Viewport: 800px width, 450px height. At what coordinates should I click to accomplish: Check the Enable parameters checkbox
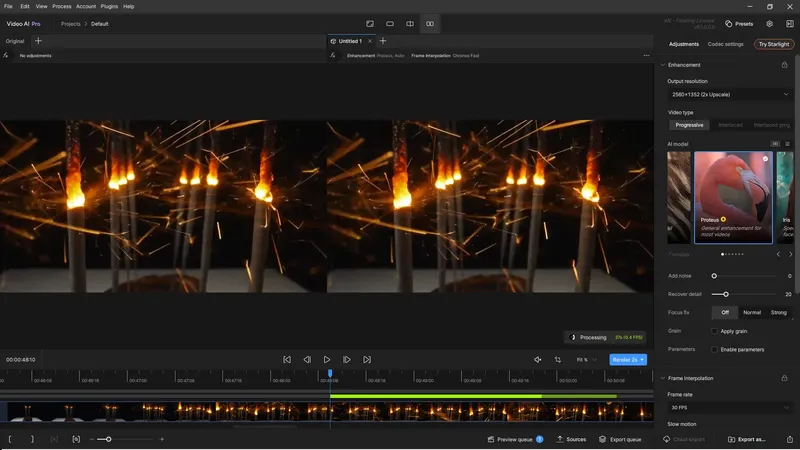[x=714, y=349]
